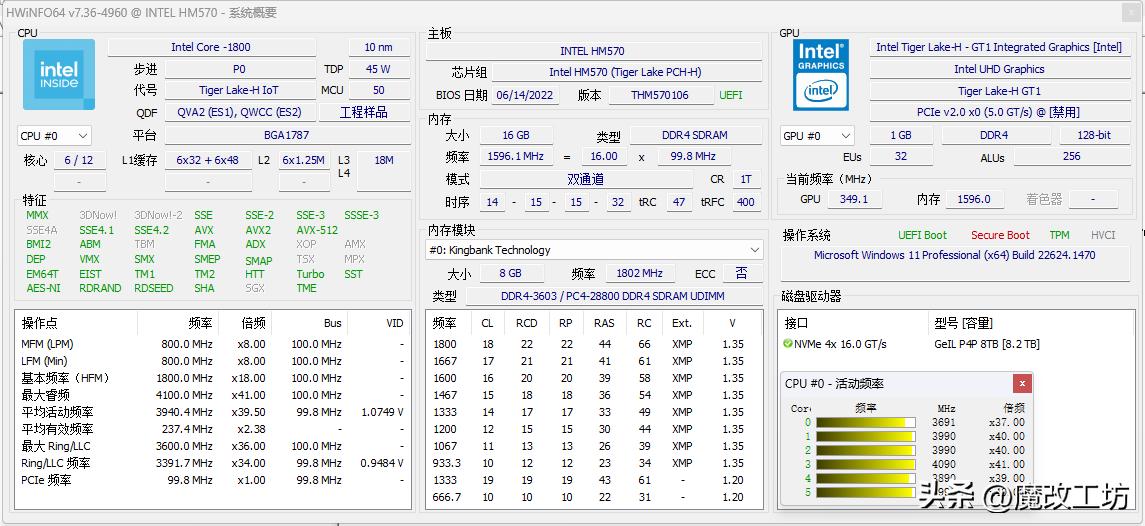Select the Intel UHD Graphics field
Viewport: 1145px width, 526px height.
(999, 69)
